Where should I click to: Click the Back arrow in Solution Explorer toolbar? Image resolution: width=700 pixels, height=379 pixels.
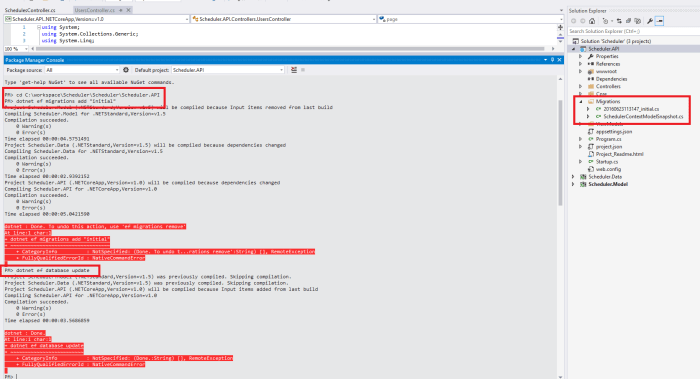pyautogui.click(x=574, y=21)
